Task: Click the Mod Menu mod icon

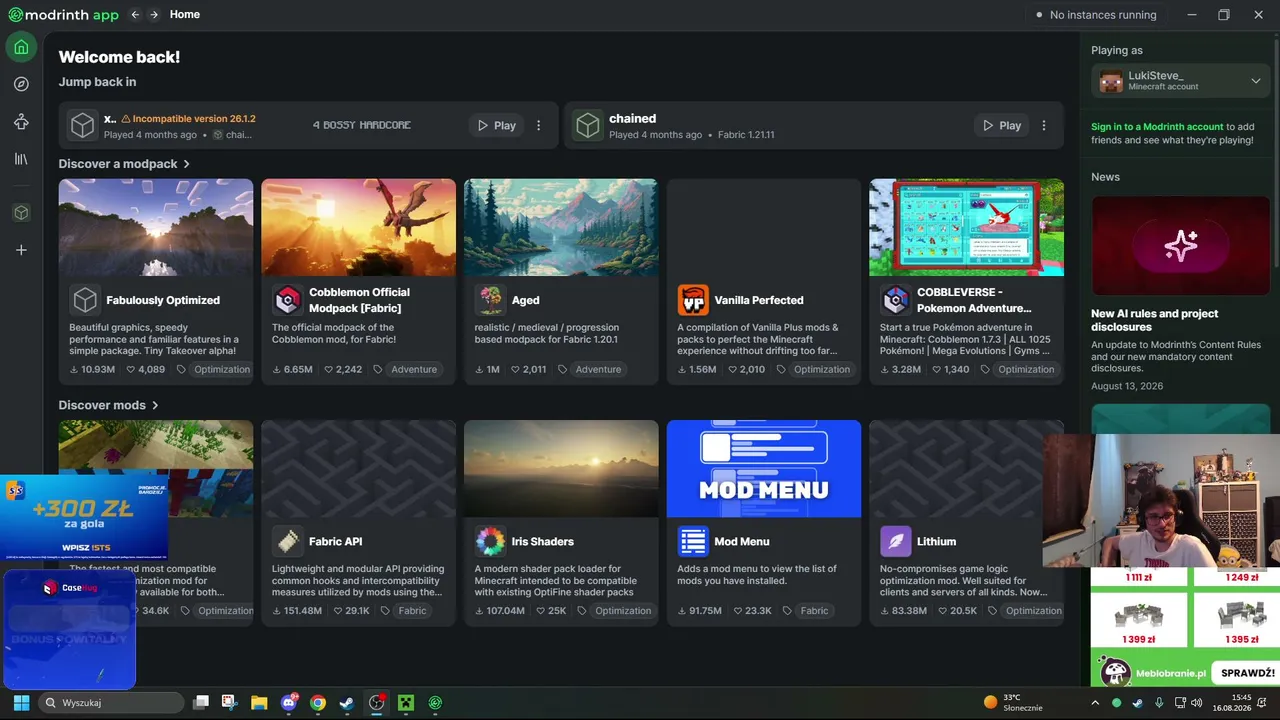Action: (693, 541)
